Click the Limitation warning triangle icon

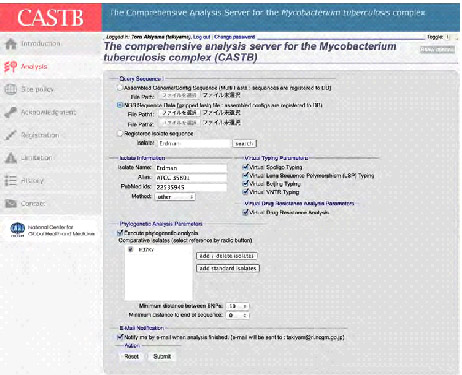[11, 158]
